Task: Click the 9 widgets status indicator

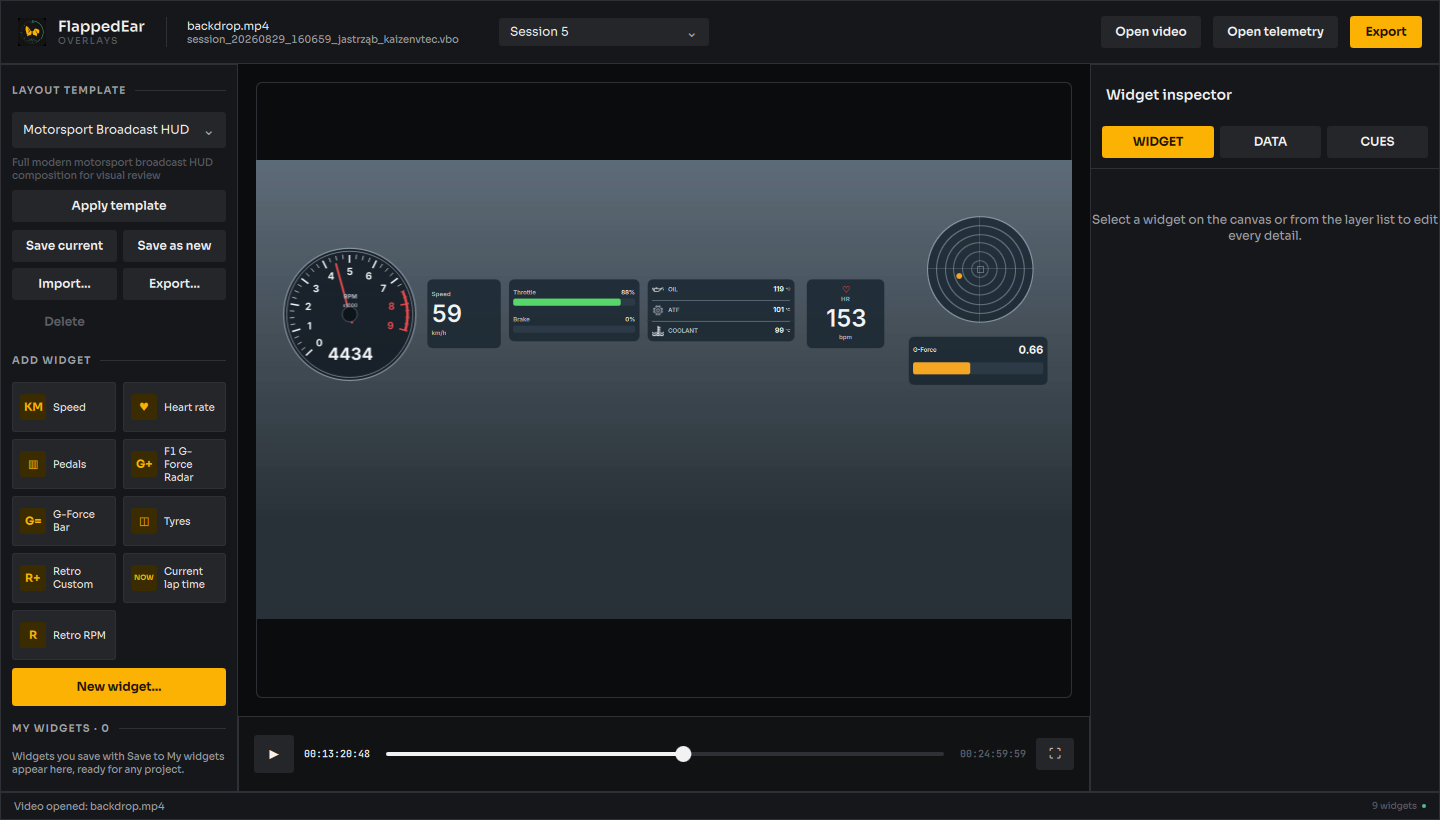Action: pyautogui.click(x=1399, y=806)
